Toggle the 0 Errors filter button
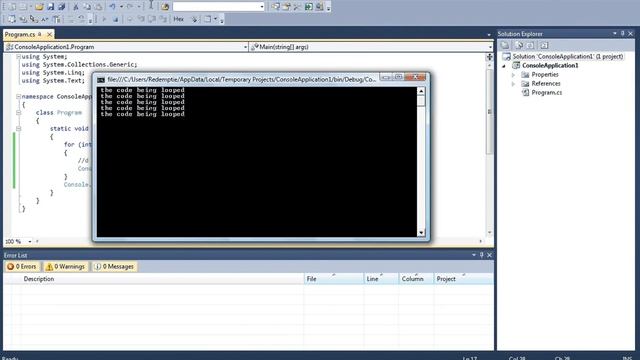The image size is (640, 360). pos(22,267)
